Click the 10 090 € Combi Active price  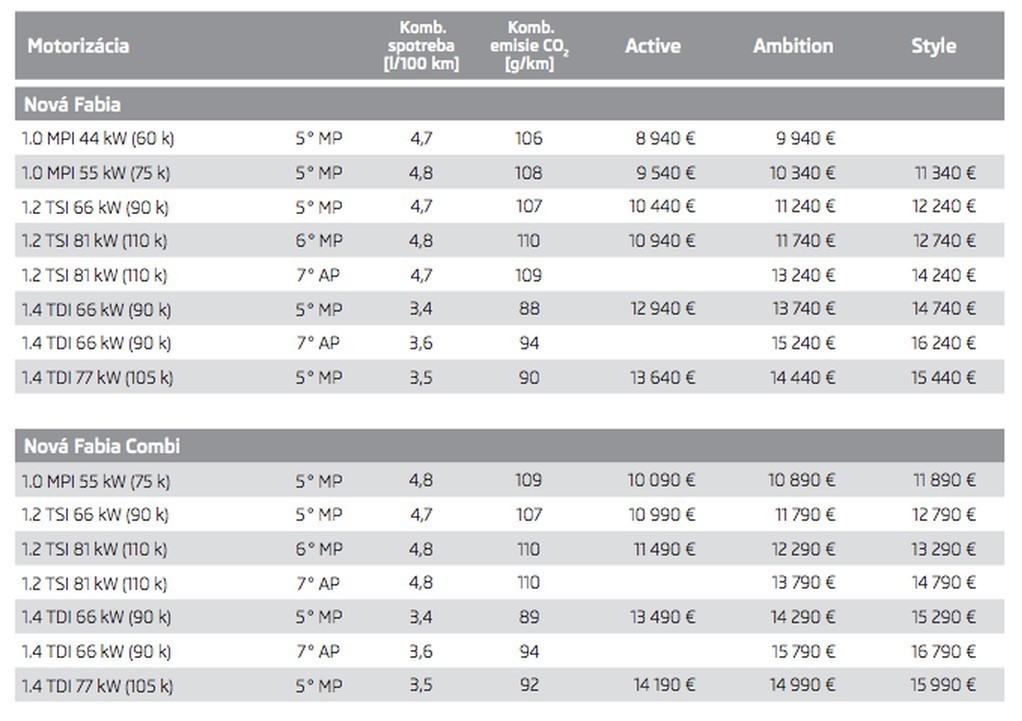click(x=661, y=481)
